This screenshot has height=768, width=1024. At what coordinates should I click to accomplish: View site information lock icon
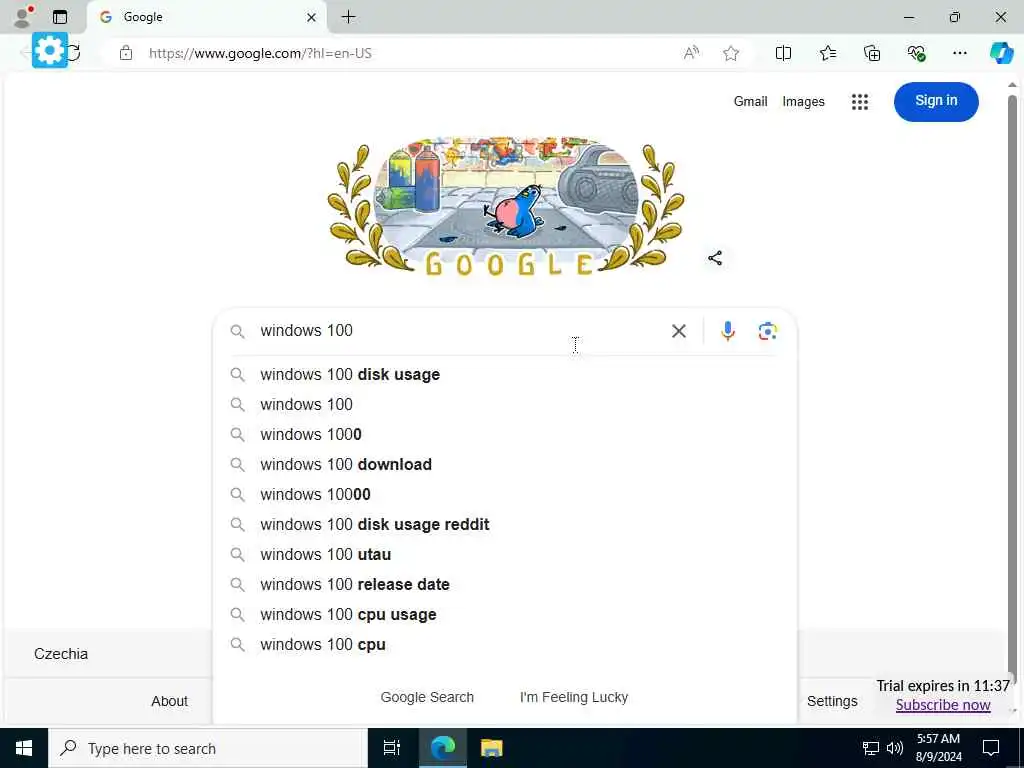coord(126,53)
